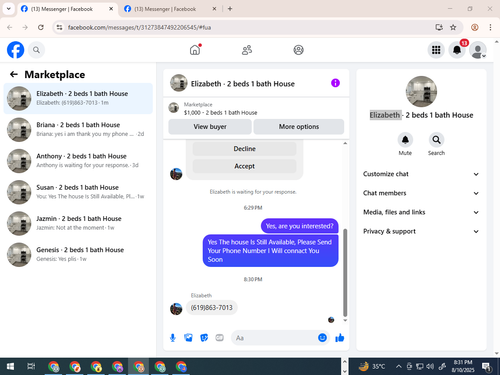Open Anthony conversation in the list
Image resolution: width=500 pixels, height=375 pixels.
point(78,161)
